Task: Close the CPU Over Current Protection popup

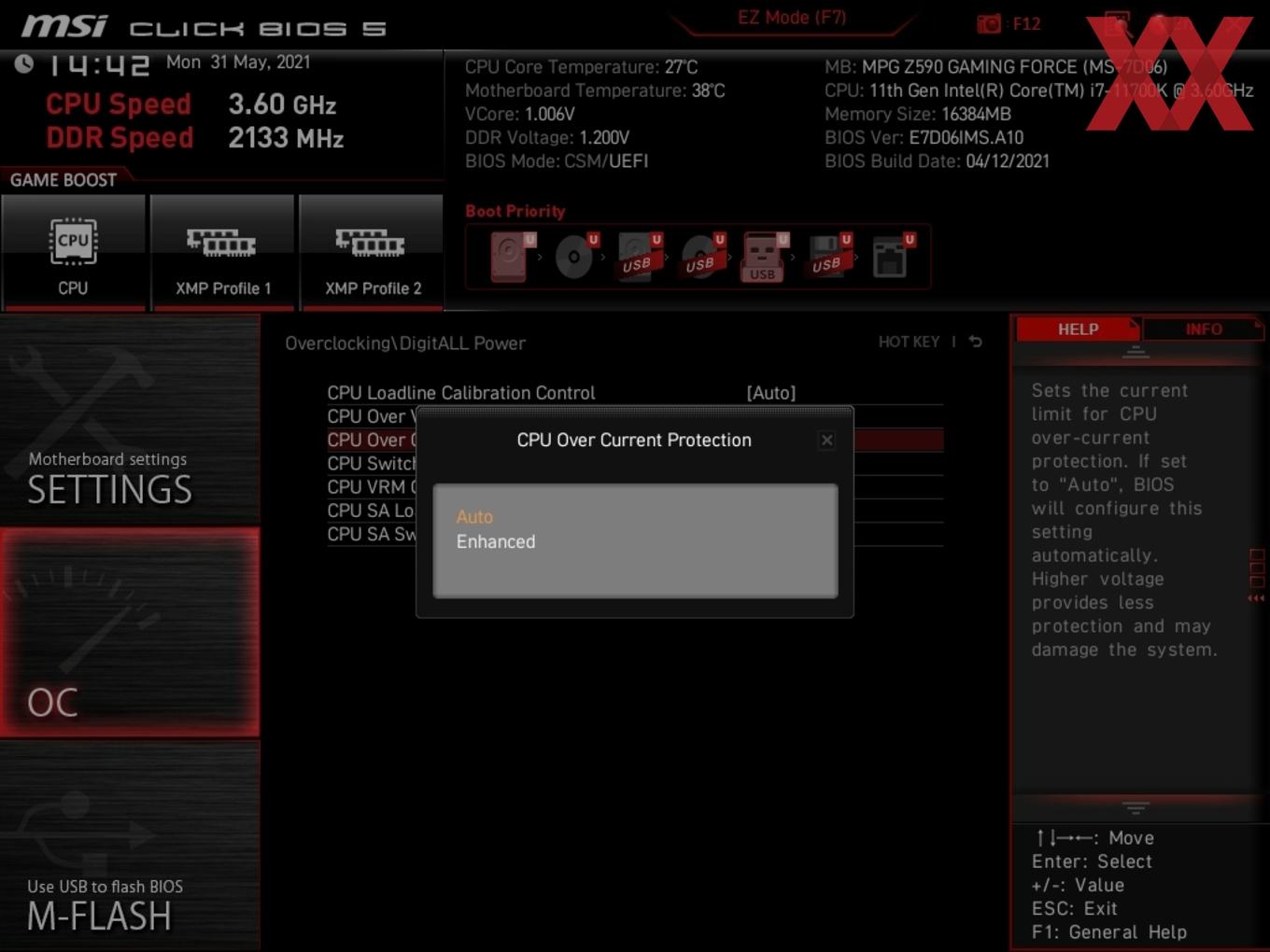Action: pos(826,441)
